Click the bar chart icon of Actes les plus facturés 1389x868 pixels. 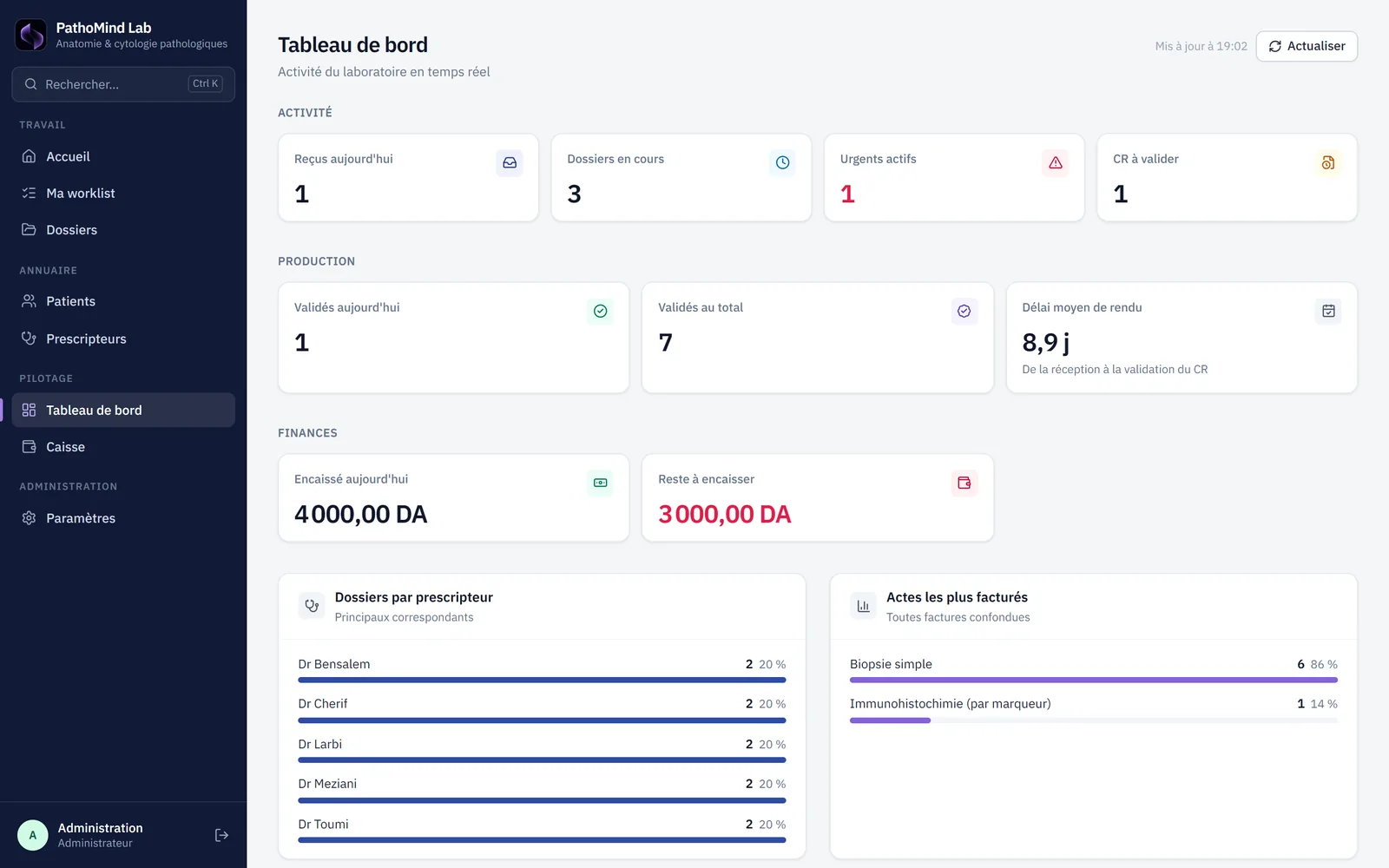coord(863,606)
